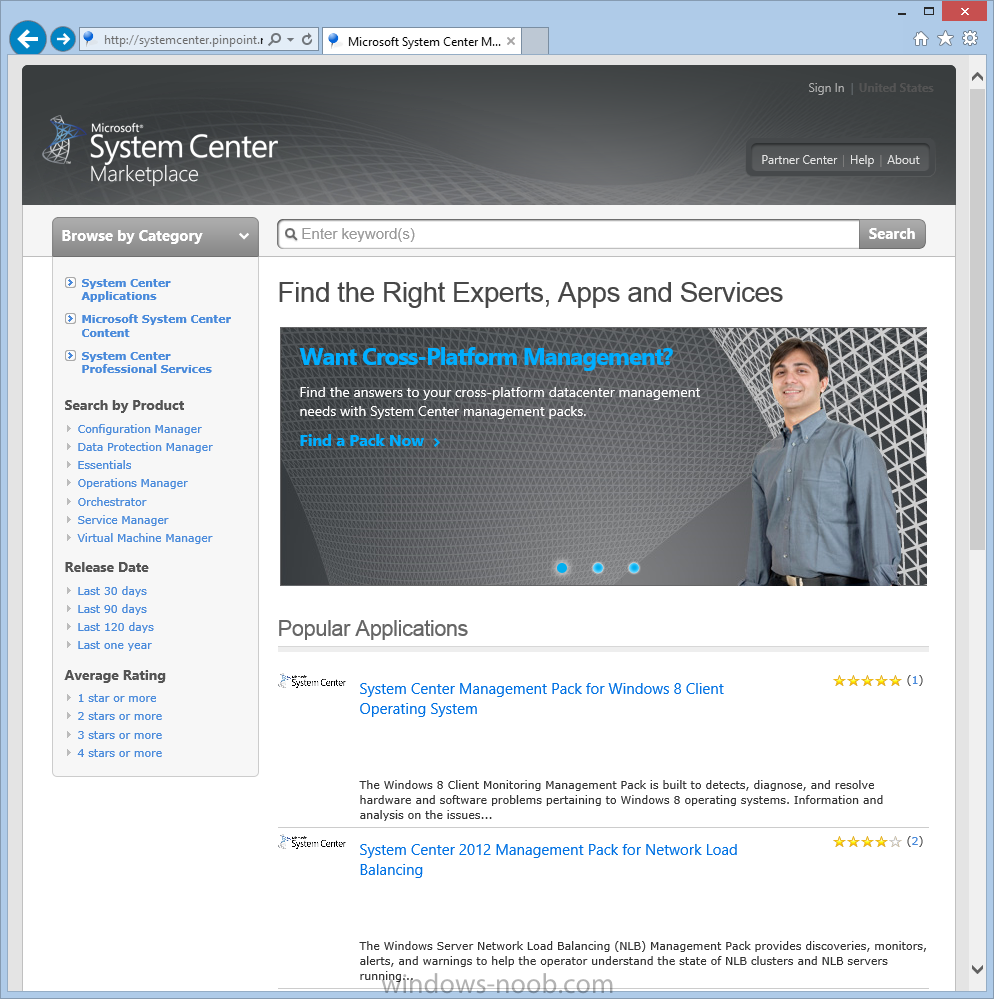Go forward with the browser Forward arrow
The image size is (994, 999).
[62, 39]
